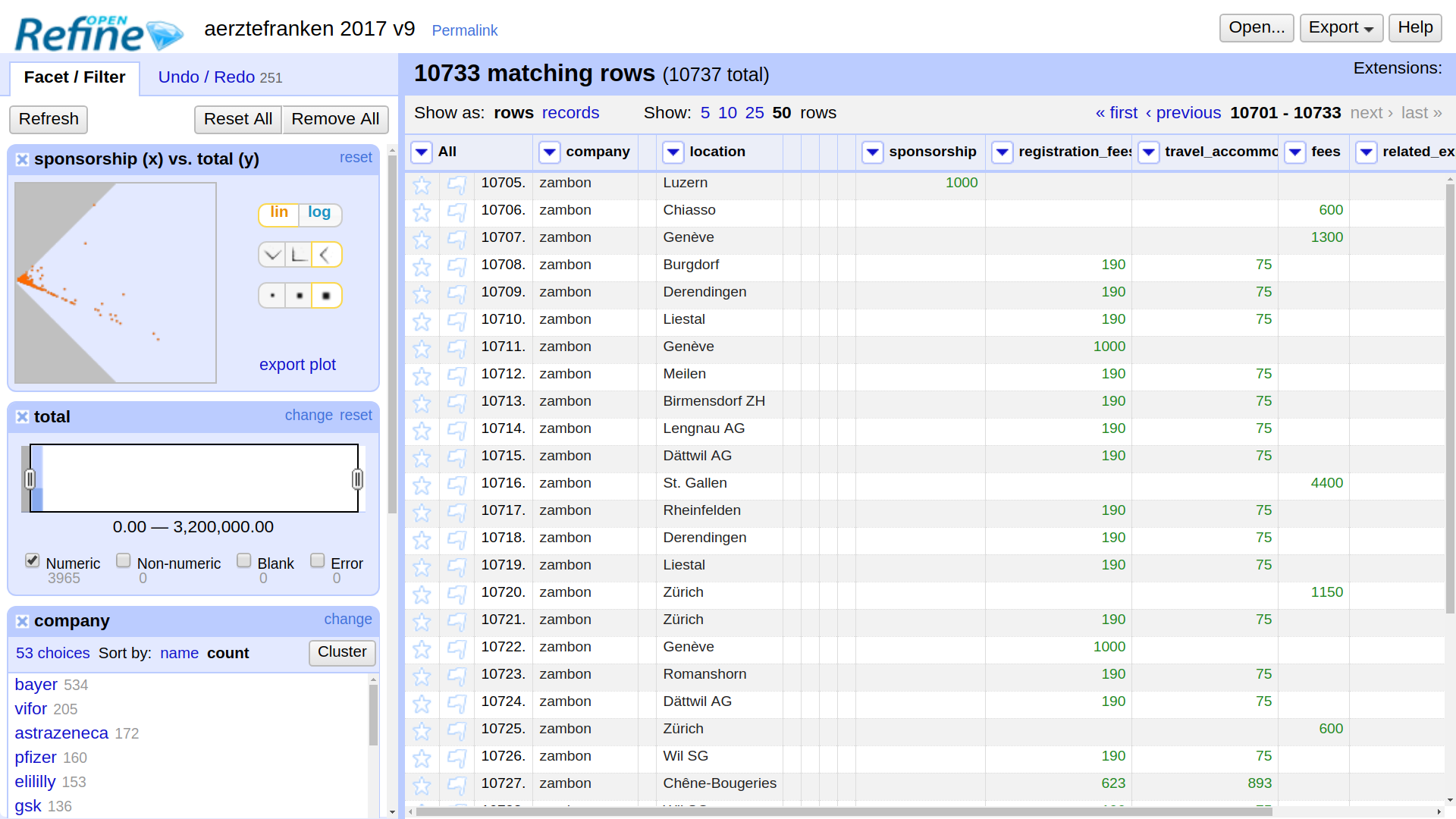Open the company column dropdown menu
The width and height of the screenshot is (1456, 819).
point(549,152)
